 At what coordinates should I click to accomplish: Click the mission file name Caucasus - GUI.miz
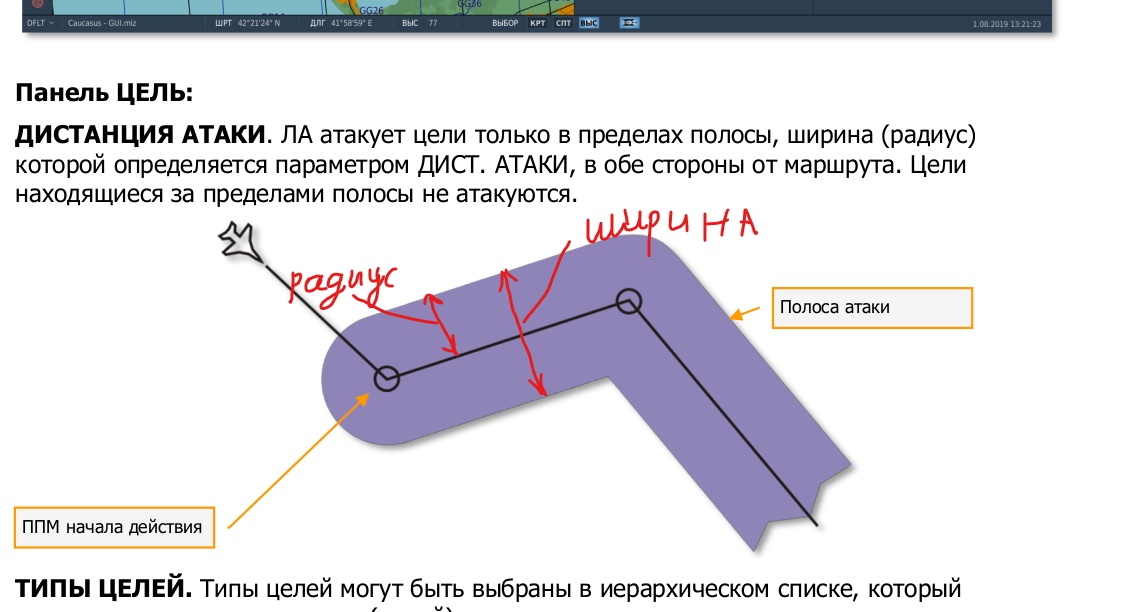click(x=102, y=23)
